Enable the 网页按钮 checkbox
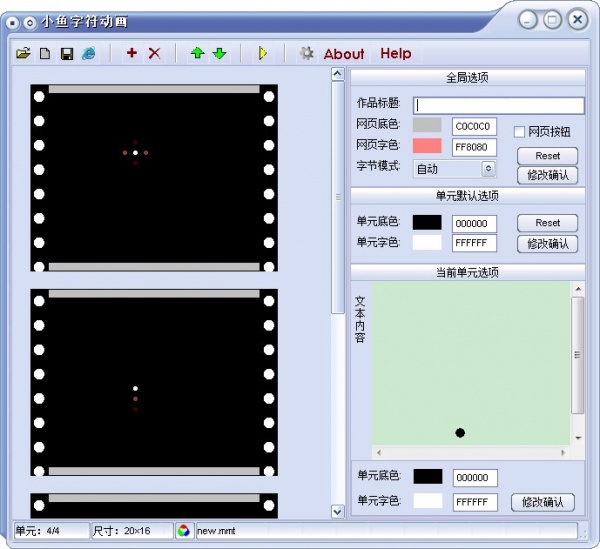 pyautogui.click(x=520, y=131)
